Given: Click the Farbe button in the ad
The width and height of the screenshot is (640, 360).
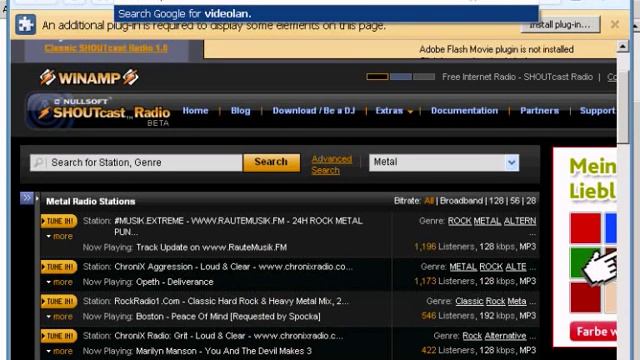Looking at the screenshot, I should [593, 331].
